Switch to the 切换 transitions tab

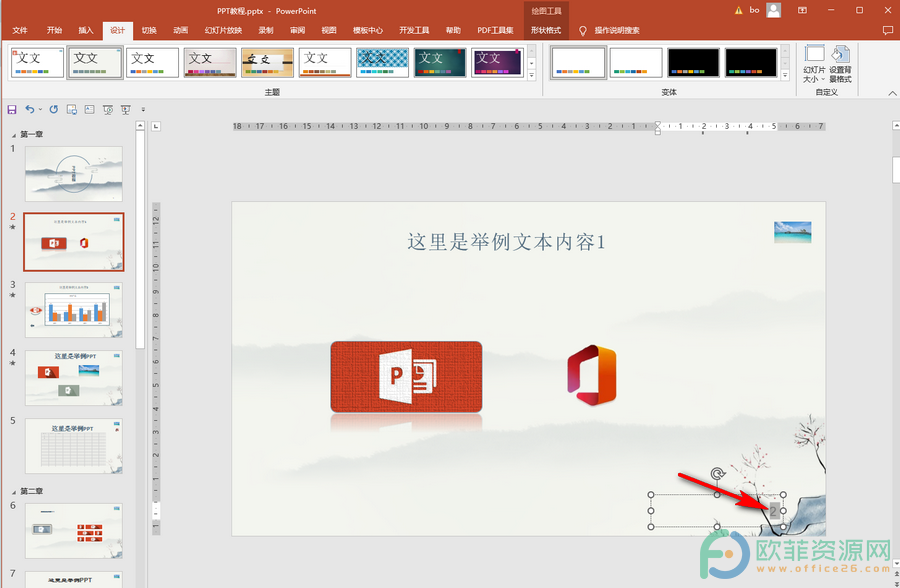tap(149, 30)
